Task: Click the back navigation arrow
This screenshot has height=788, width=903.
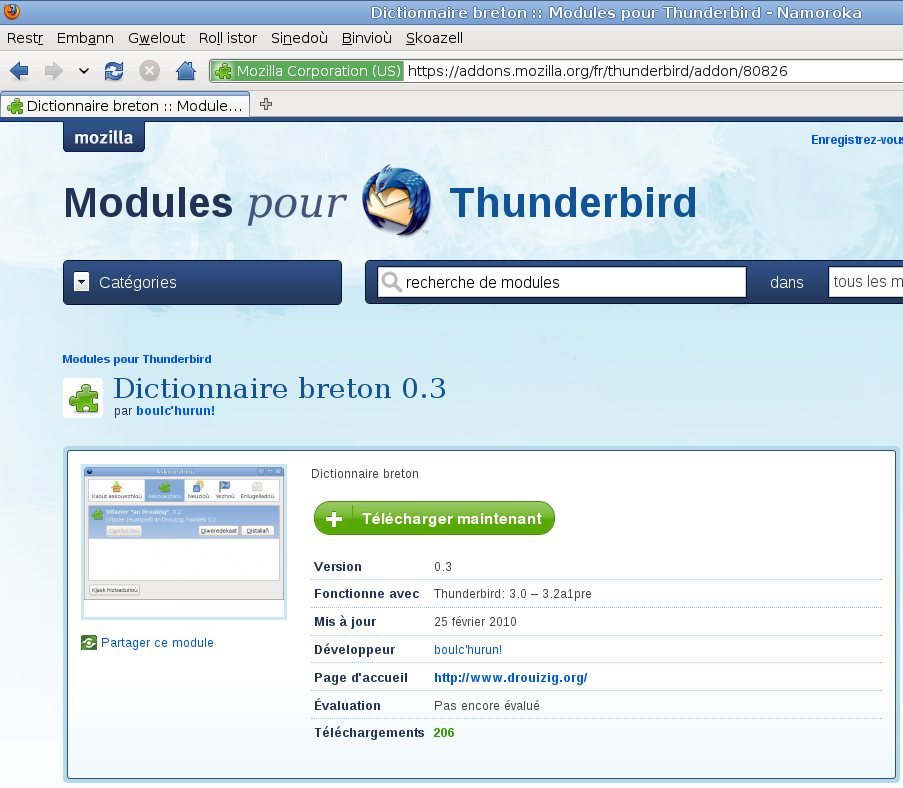Action: [18, 70]
